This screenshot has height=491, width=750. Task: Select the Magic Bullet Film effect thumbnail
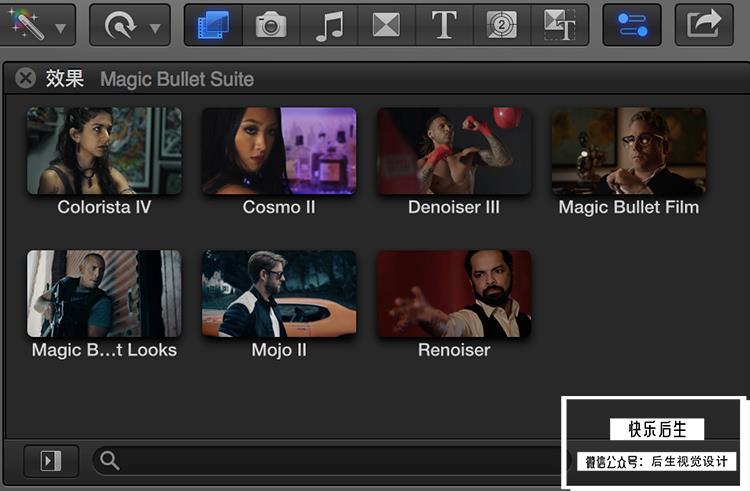(x=629, y=151)
